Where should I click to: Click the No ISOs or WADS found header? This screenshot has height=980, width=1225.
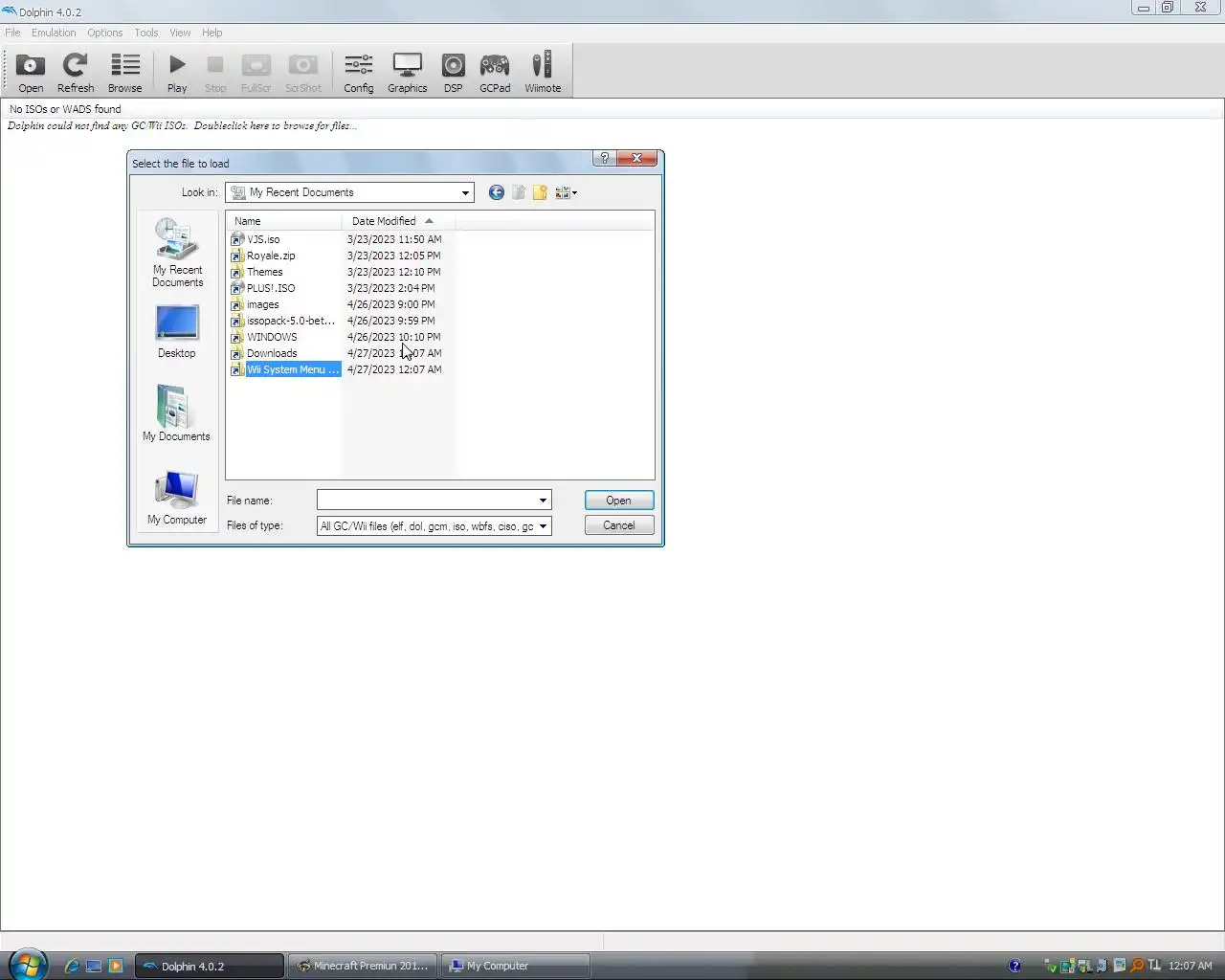pos(65,109)
